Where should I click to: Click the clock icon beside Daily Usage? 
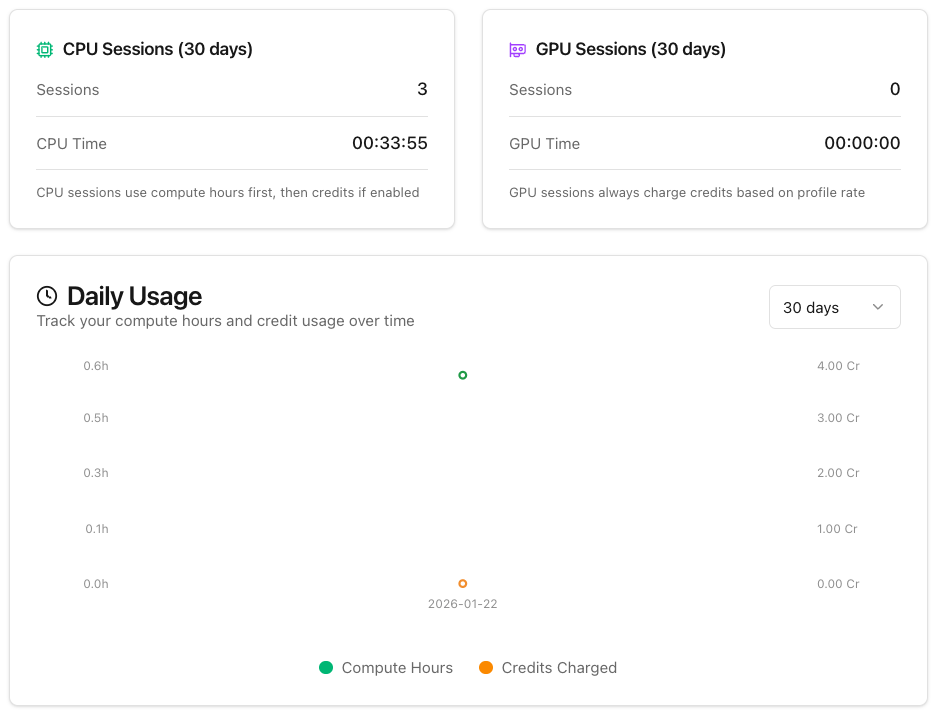point(47,296)
